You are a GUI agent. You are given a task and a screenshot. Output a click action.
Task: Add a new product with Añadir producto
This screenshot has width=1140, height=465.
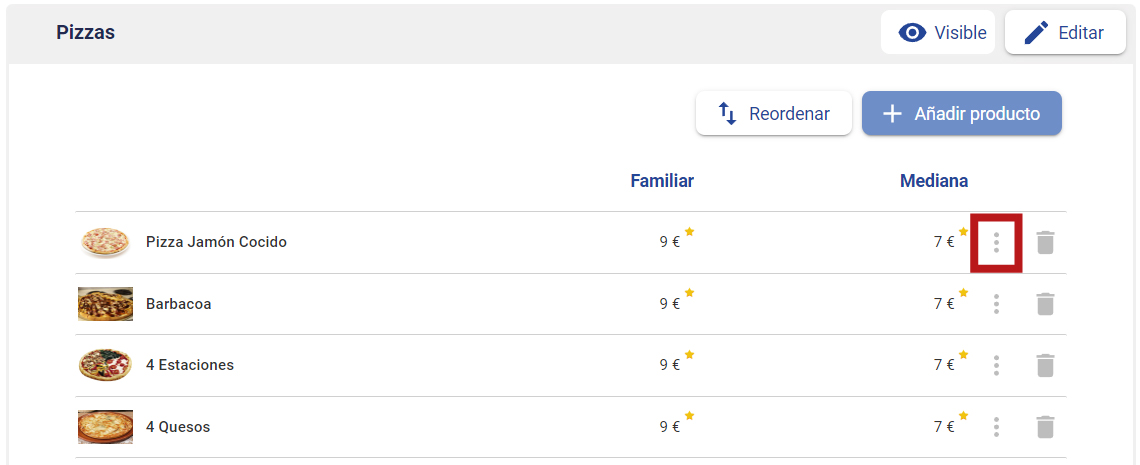(x=962, y=113)
